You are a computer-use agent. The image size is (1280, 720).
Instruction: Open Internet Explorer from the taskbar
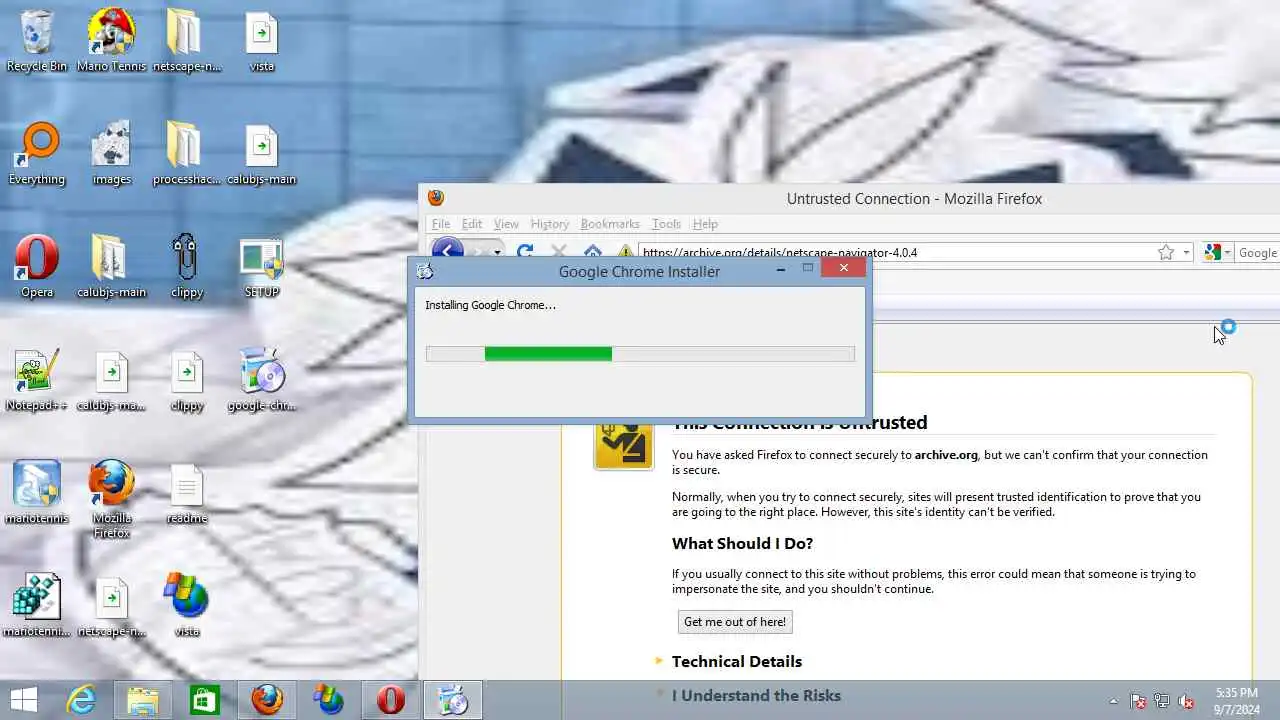80,700
